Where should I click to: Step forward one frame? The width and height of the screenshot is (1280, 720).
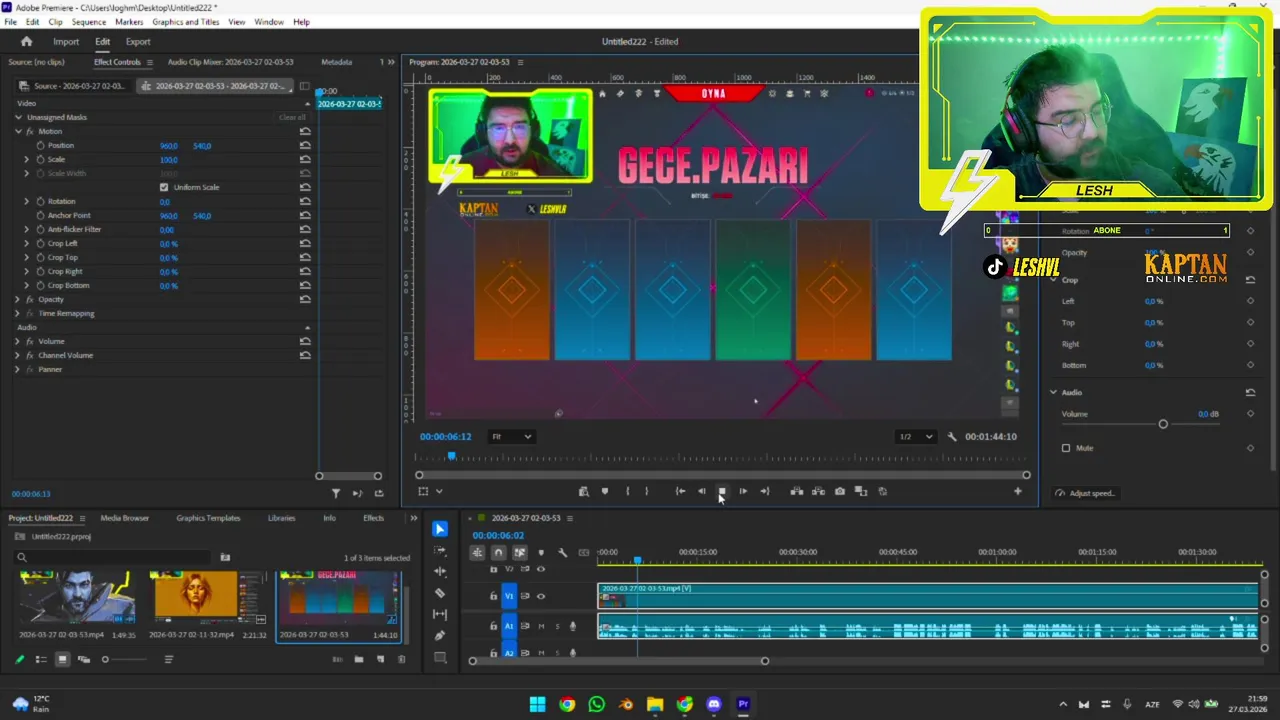[x=743, y=491]
